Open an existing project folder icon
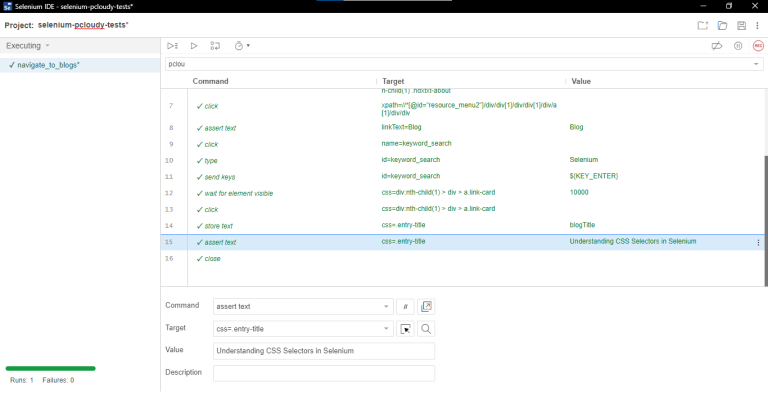The width and height of the screenshot is (768, 409). 722,25
